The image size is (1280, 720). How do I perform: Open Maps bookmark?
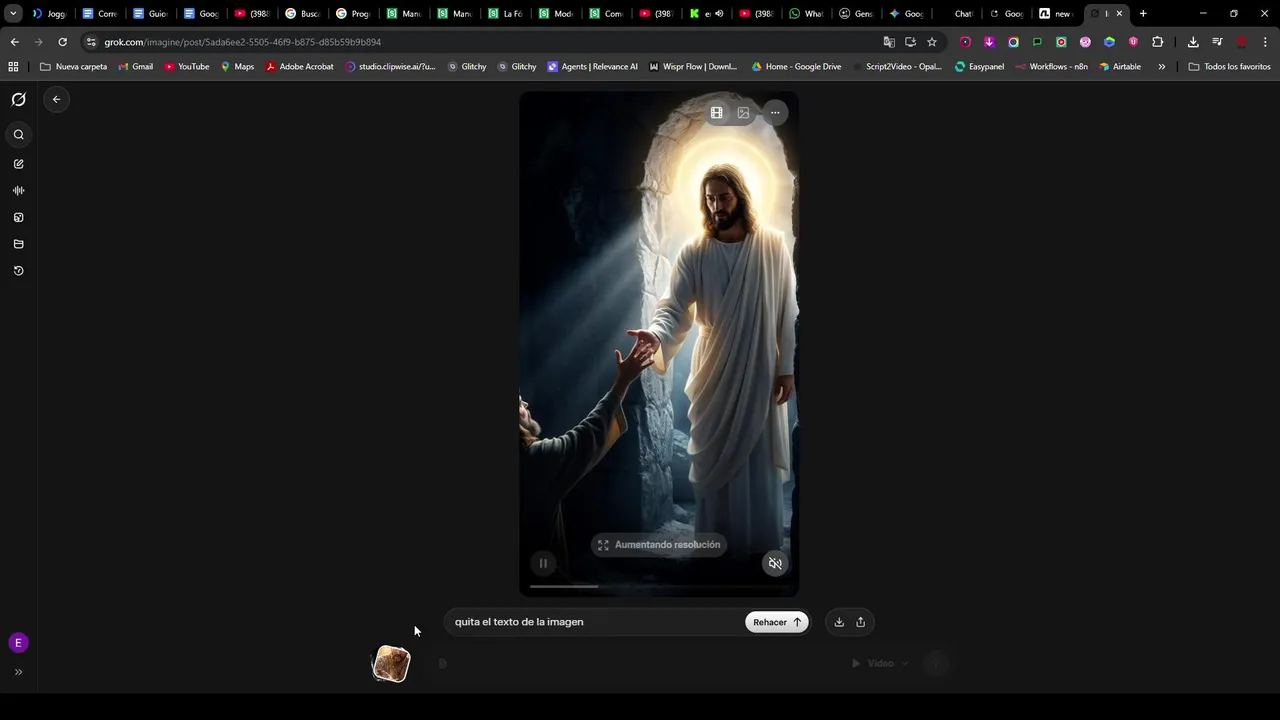(x=237, y=67)
